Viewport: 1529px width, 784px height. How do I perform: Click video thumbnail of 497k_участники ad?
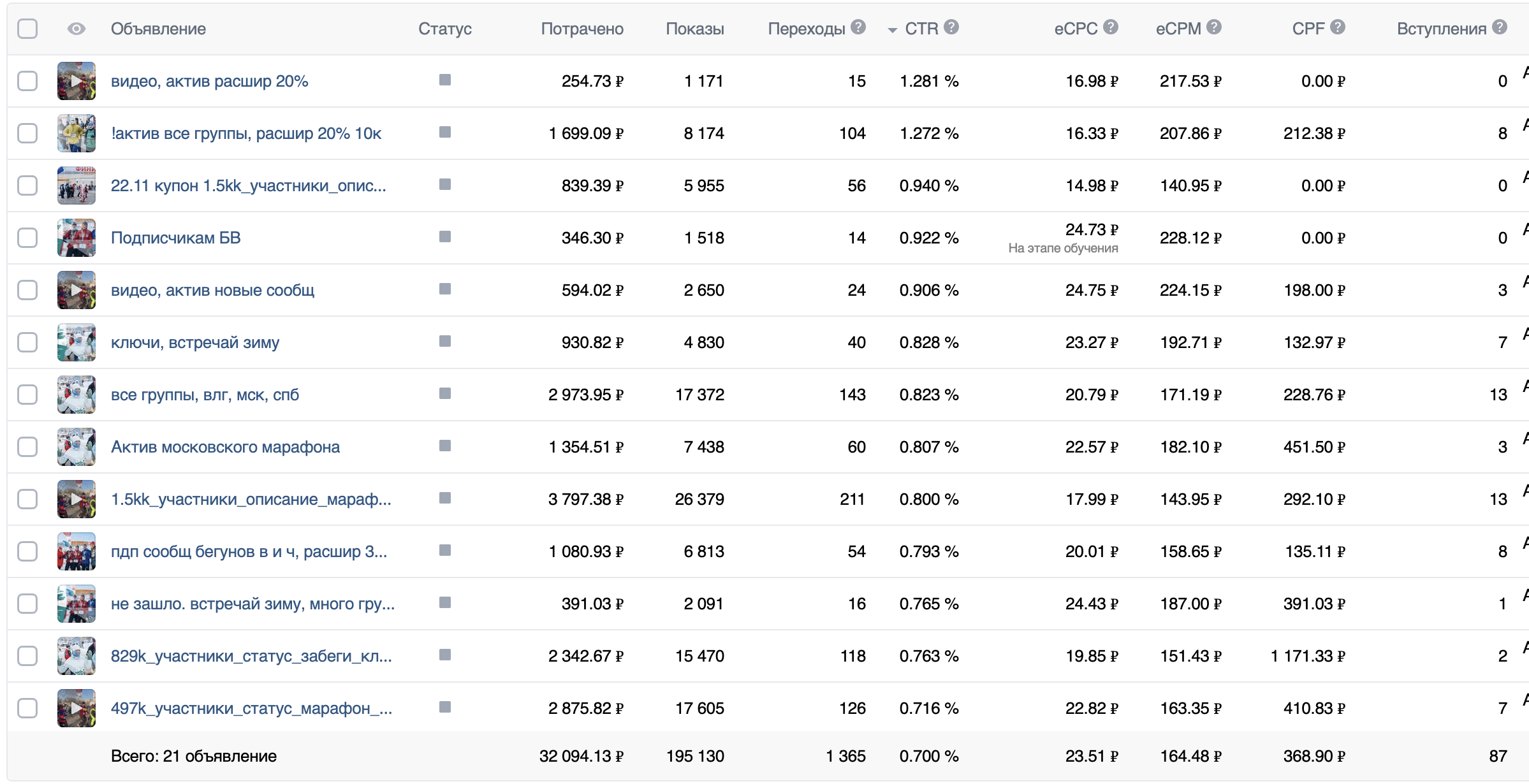pos(77,708)
